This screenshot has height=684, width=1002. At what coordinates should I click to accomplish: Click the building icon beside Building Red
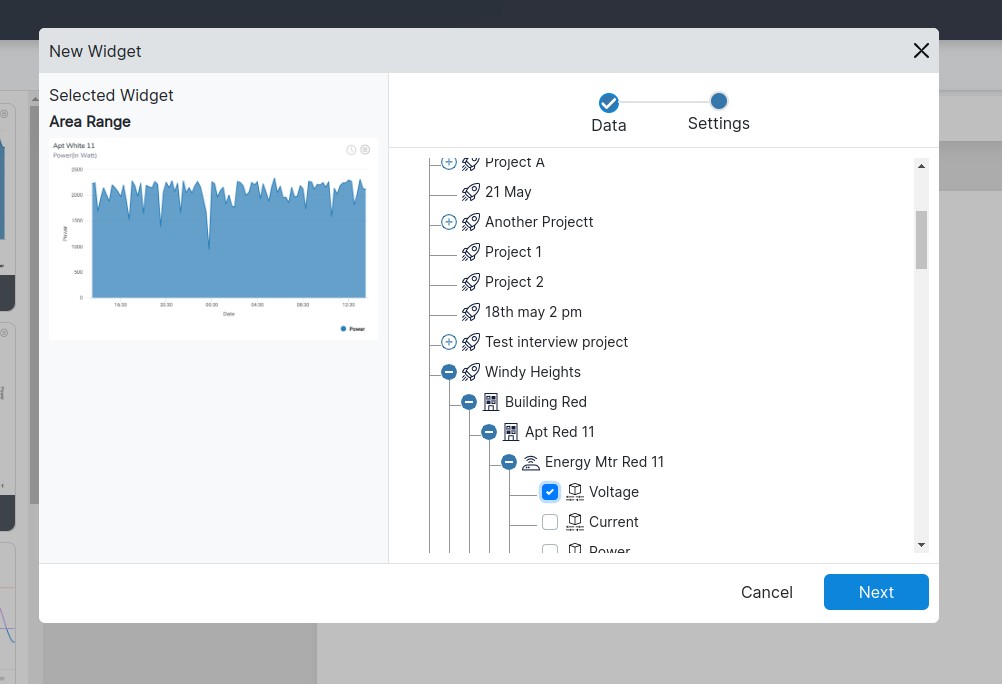(490, 402)
